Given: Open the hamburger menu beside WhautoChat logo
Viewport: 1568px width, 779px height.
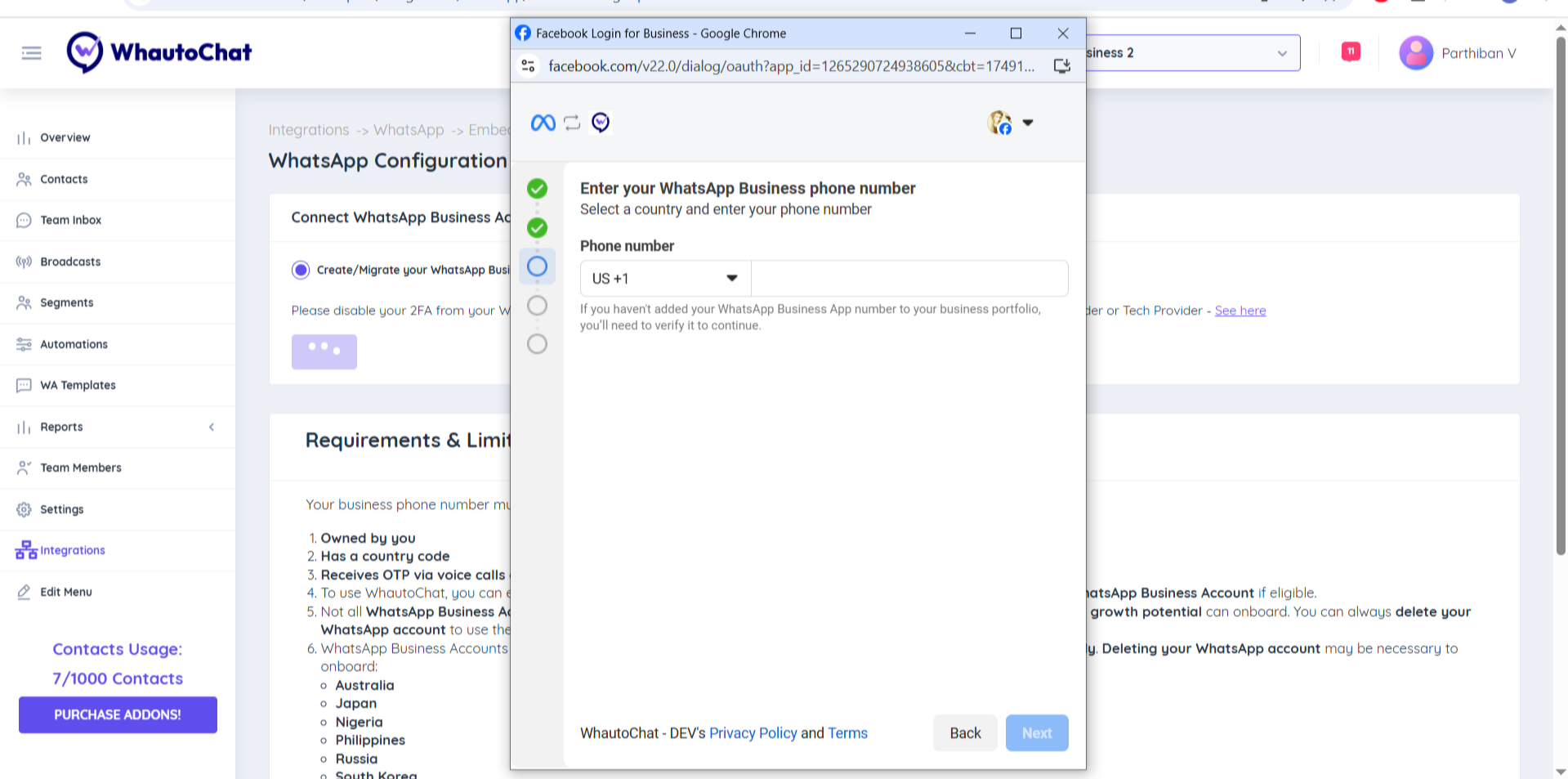Looking at the screenshot, I should point(32,53).
